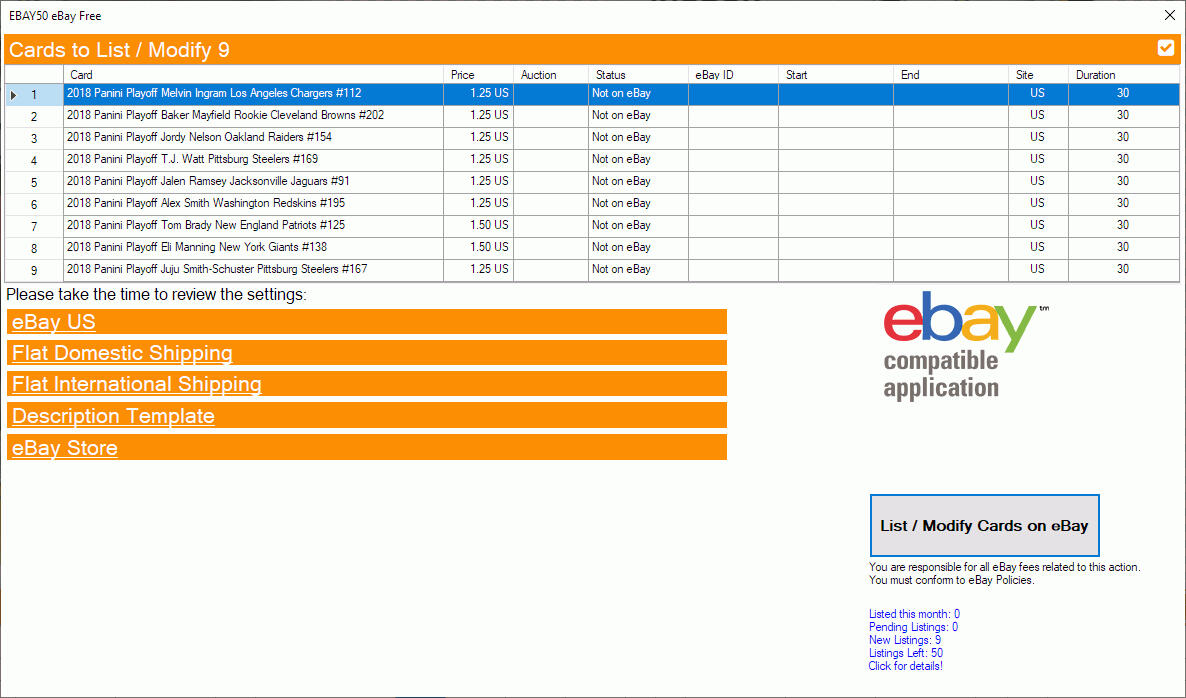
Task: Click the 1.50 US price for Tom Brady
Action: point(478,225)
